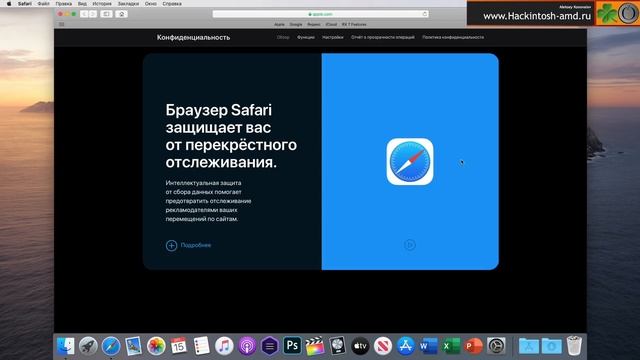Go back with Safari's back arrow
The image size is (640, 360).
click(84, 14)
